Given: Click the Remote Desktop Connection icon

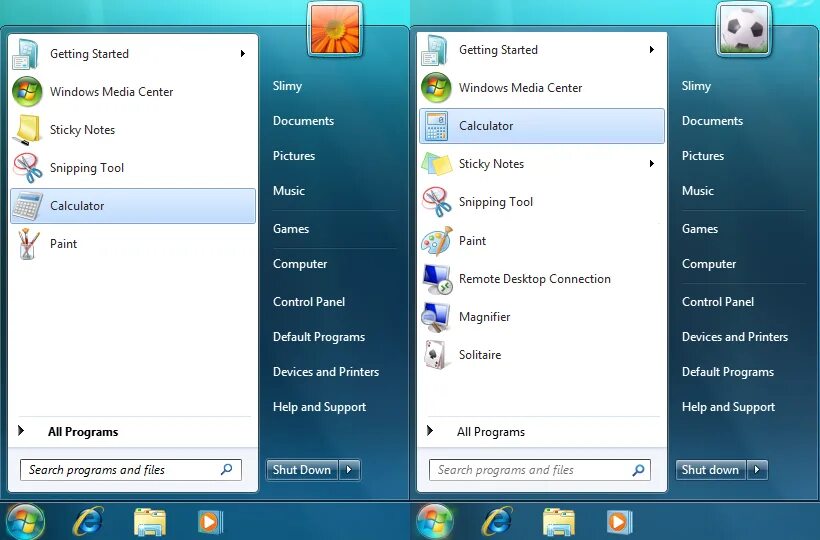Looking at the screenshot, I should (x=437, y=279).
